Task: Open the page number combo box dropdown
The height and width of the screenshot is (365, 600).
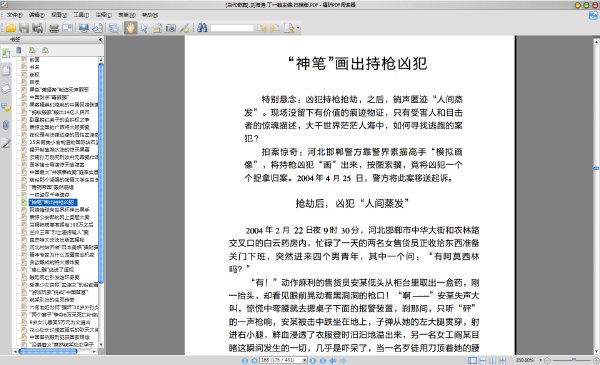Action: tap(305, 360)
